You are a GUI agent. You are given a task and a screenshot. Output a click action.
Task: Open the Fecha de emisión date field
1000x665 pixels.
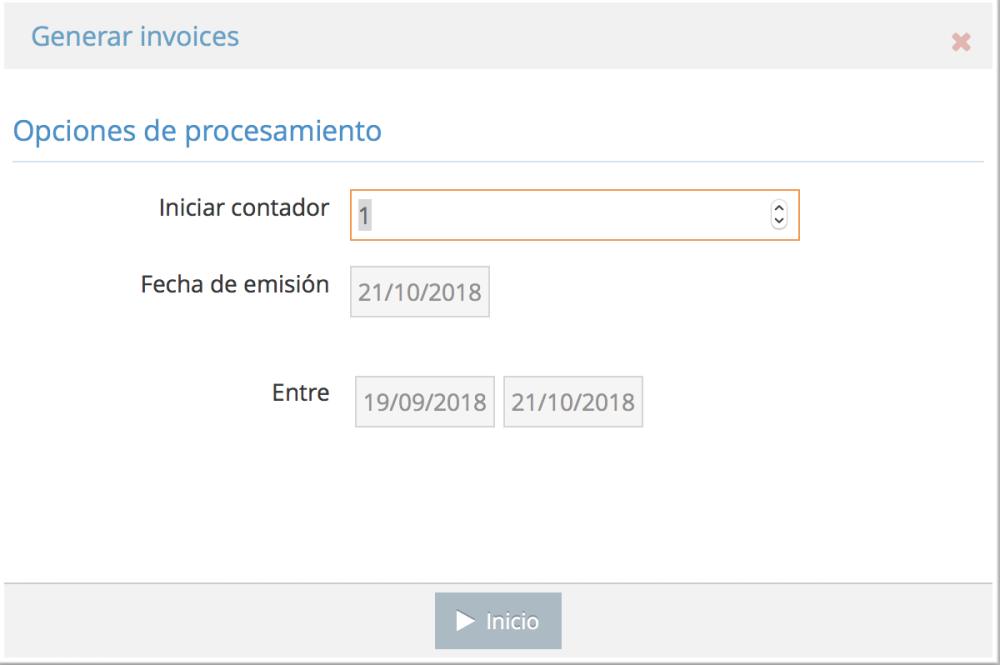420,292
